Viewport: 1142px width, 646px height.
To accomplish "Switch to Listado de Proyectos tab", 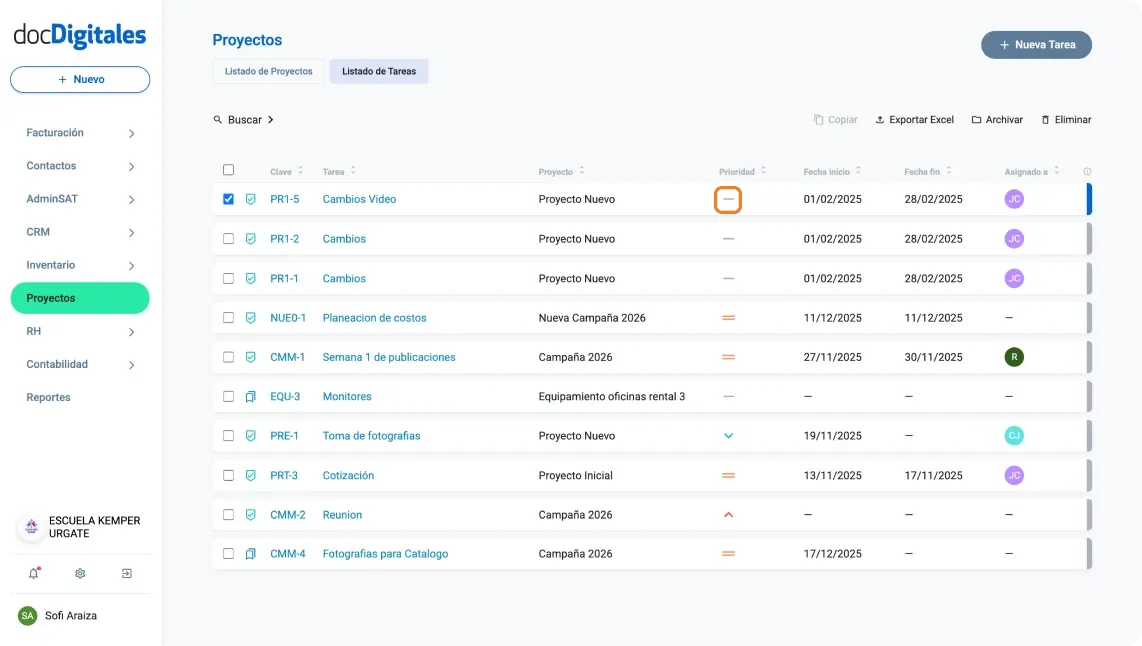I will point(268,72).
